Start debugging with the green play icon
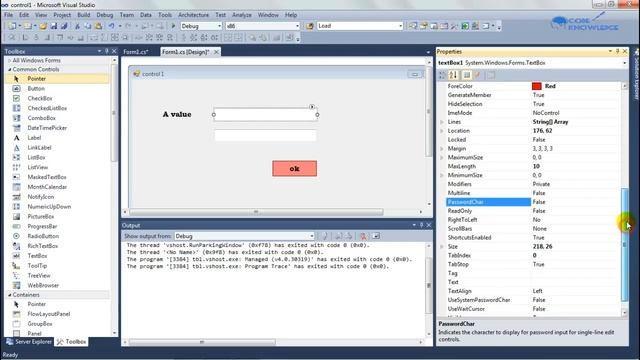This screenshot has height=360, width=640. point(173,26)
